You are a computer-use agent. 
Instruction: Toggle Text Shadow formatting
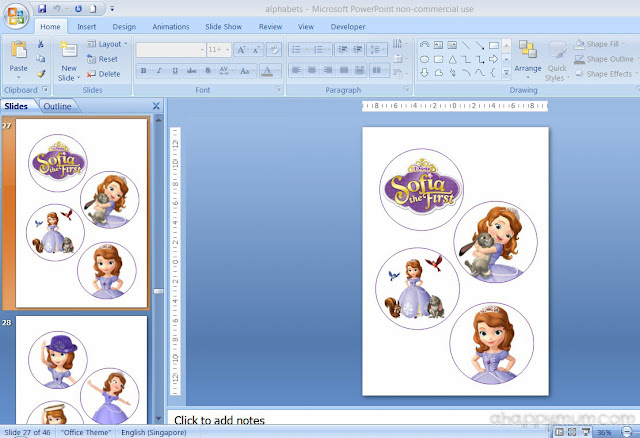[x=208, y=71]
